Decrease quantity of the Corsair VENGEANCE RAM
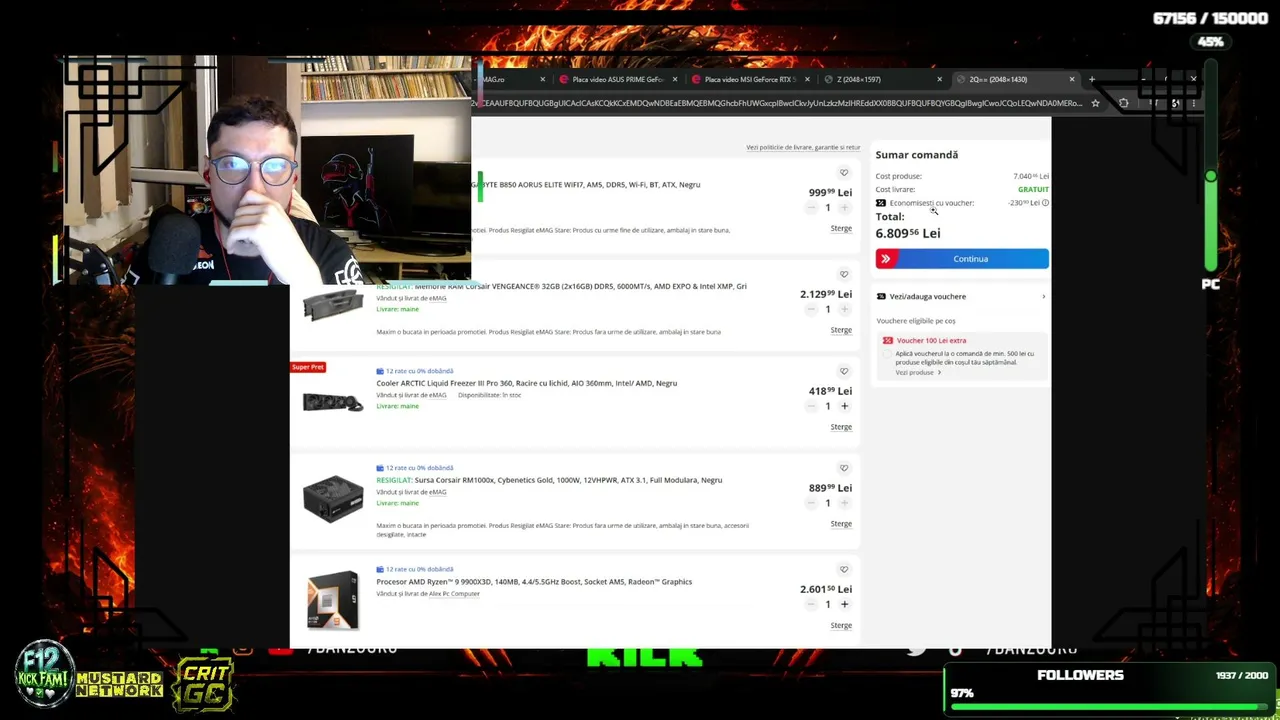This screenshot has height=720, width=1280. (811, 309)
